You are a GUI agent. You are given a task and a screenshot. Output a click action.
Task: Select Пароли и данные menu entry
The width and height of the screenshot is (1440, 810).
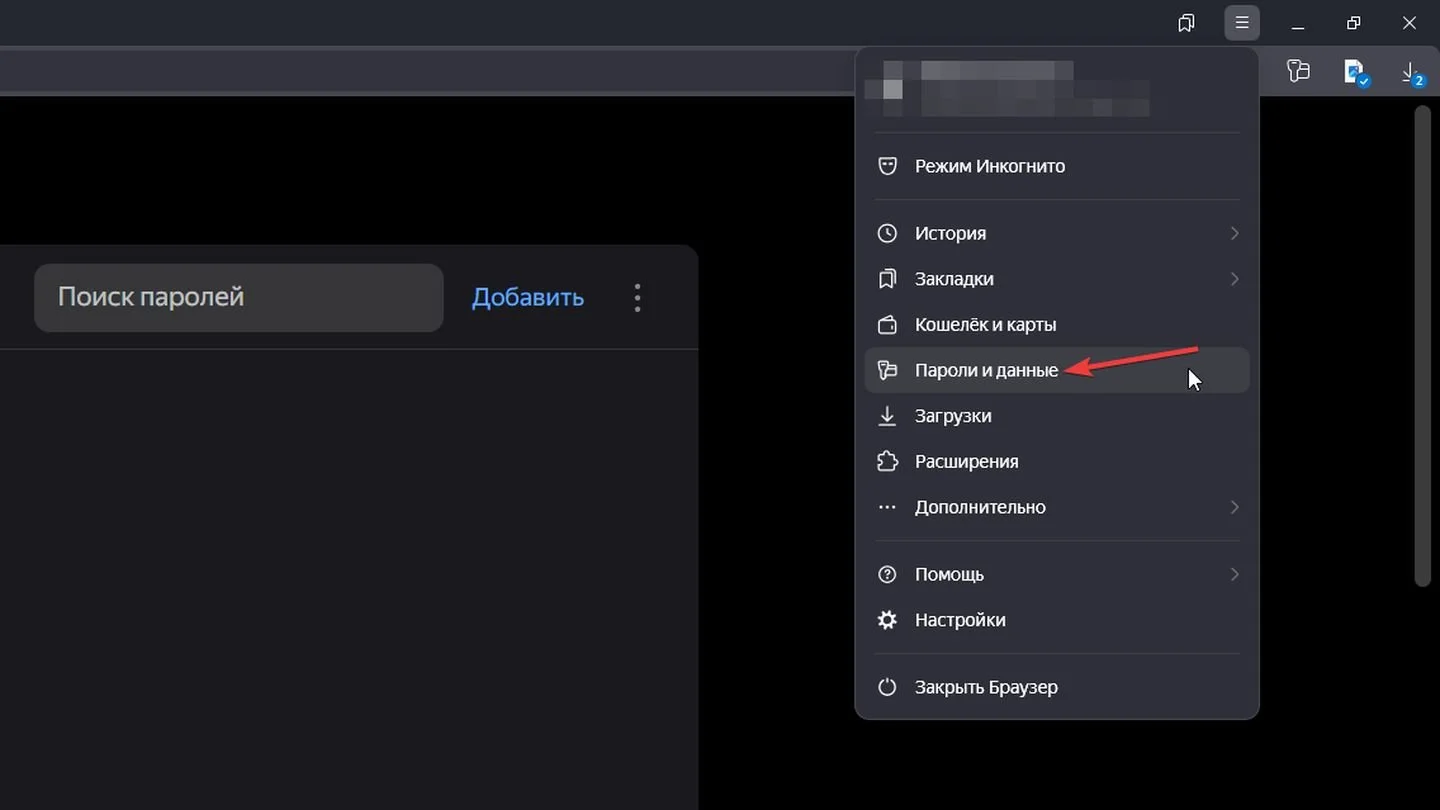1057,370
